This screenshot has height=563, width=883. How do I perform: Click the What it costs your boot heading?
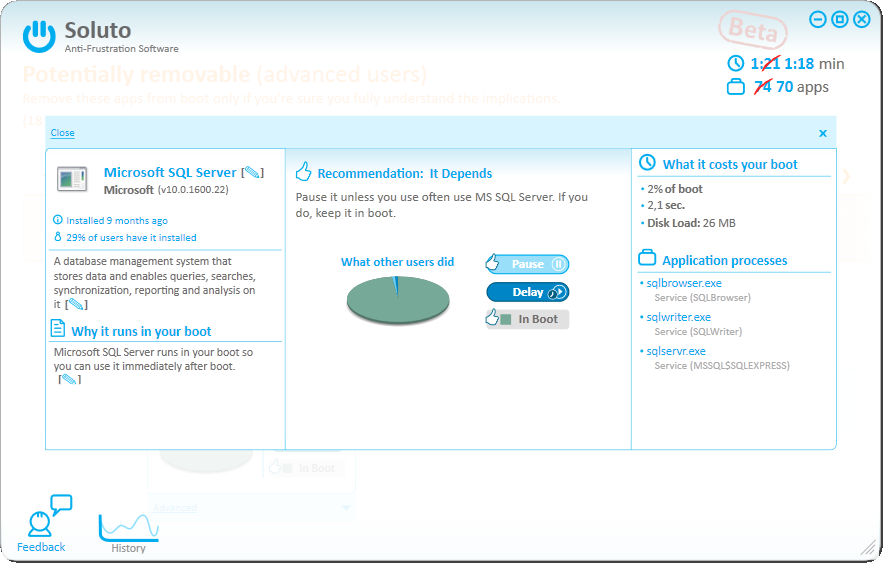point(730,164)
